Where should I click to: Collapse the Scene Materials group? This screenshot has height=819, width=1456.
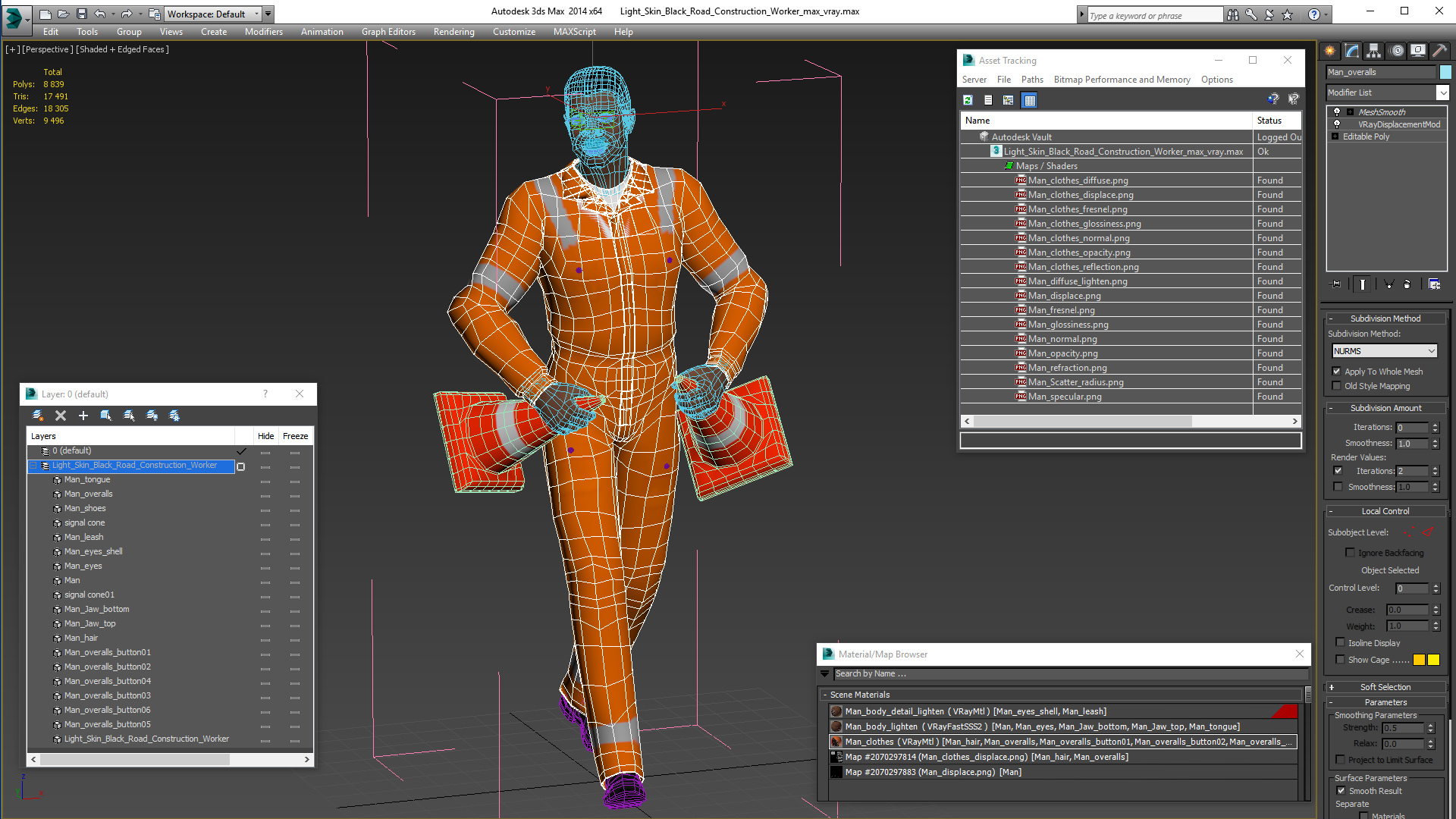point(825,695)
